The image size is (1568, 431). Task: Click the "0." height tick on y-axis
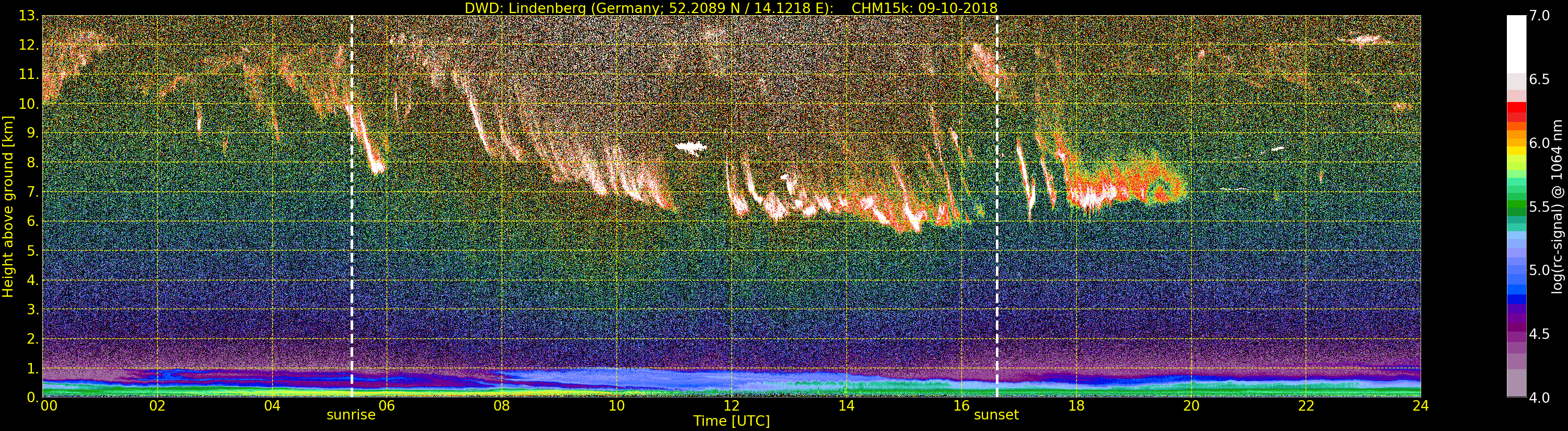tap(32, 398)
